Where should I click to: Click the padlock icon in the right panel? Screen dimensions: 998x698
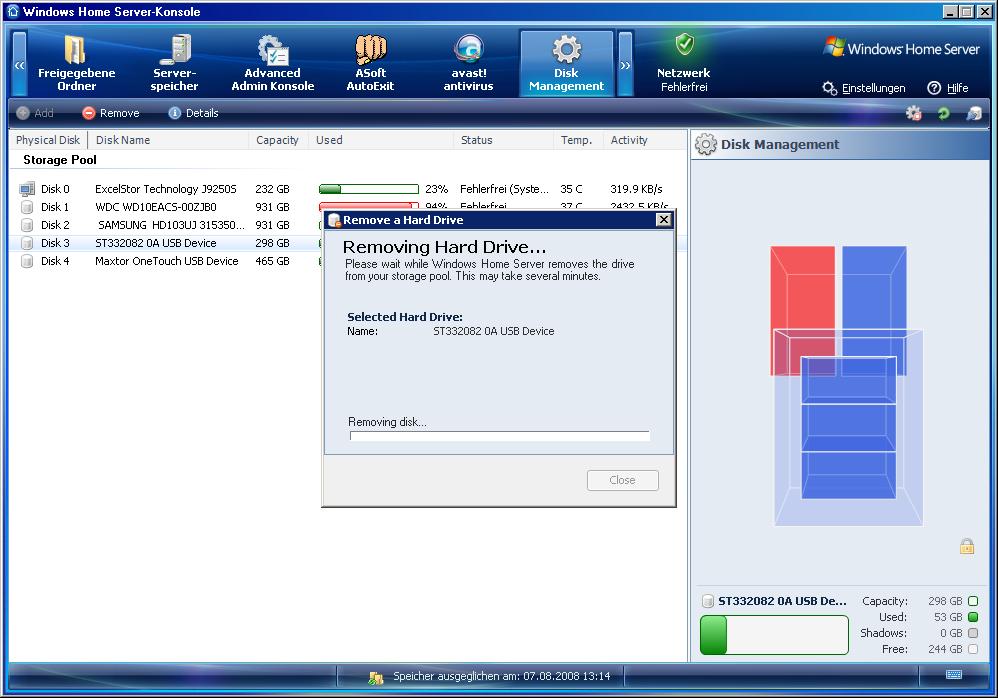pos(967,546)
